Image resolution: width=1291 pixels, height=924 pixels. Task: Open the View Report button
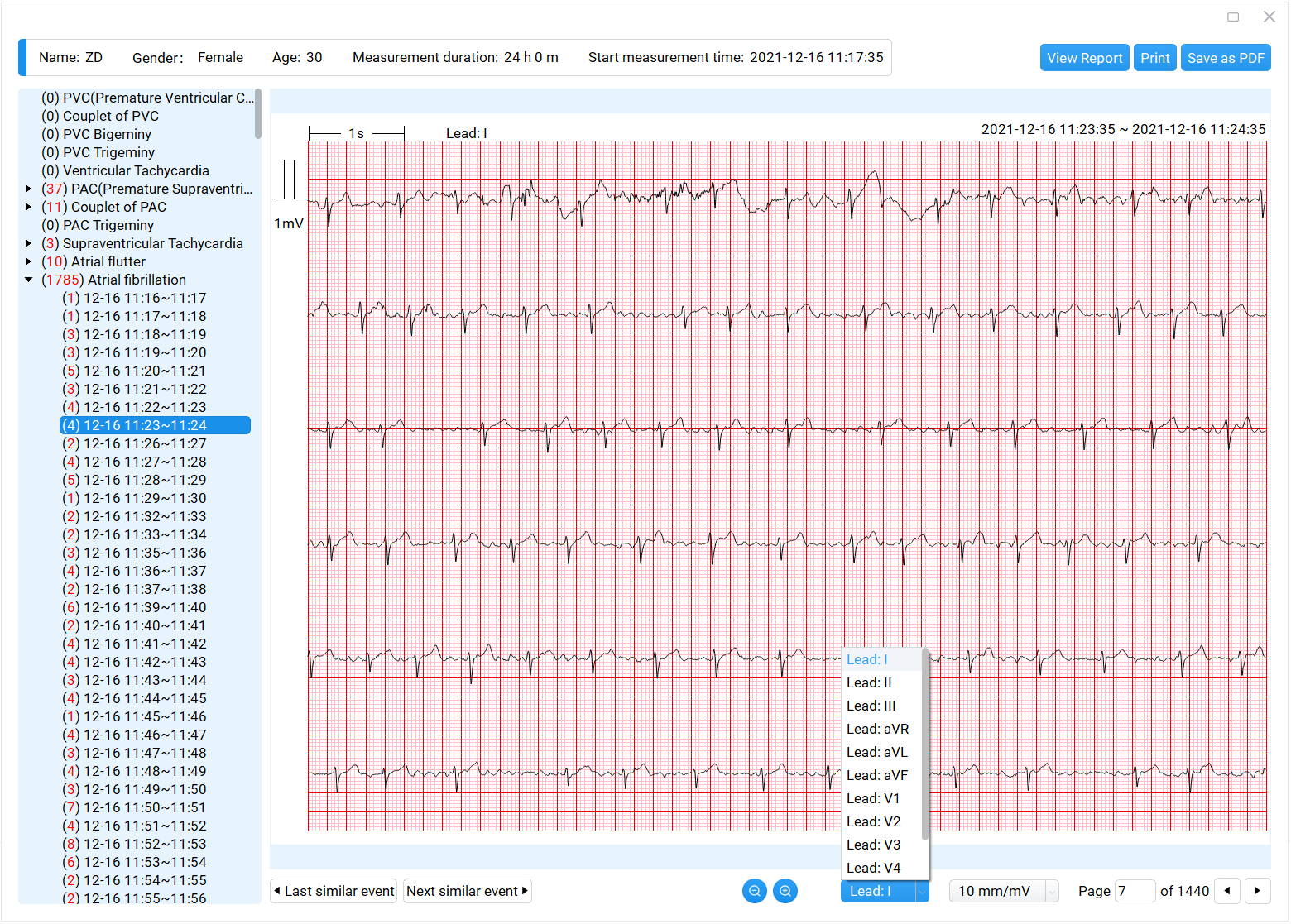[1084, 57]
